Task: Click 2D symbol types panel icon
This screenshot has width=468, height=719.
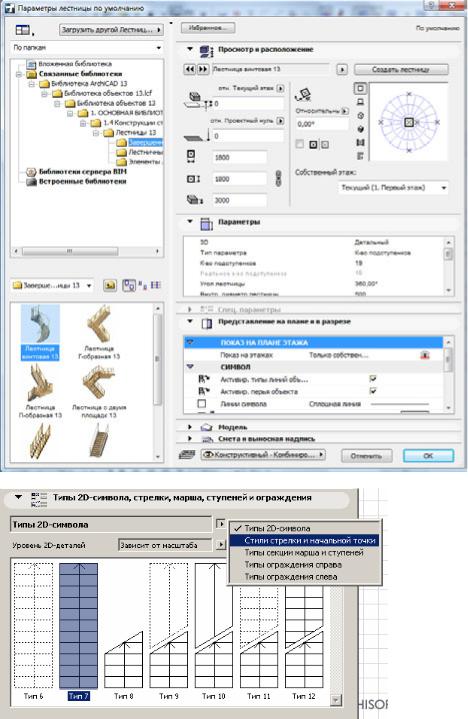Action: (39, 499)
